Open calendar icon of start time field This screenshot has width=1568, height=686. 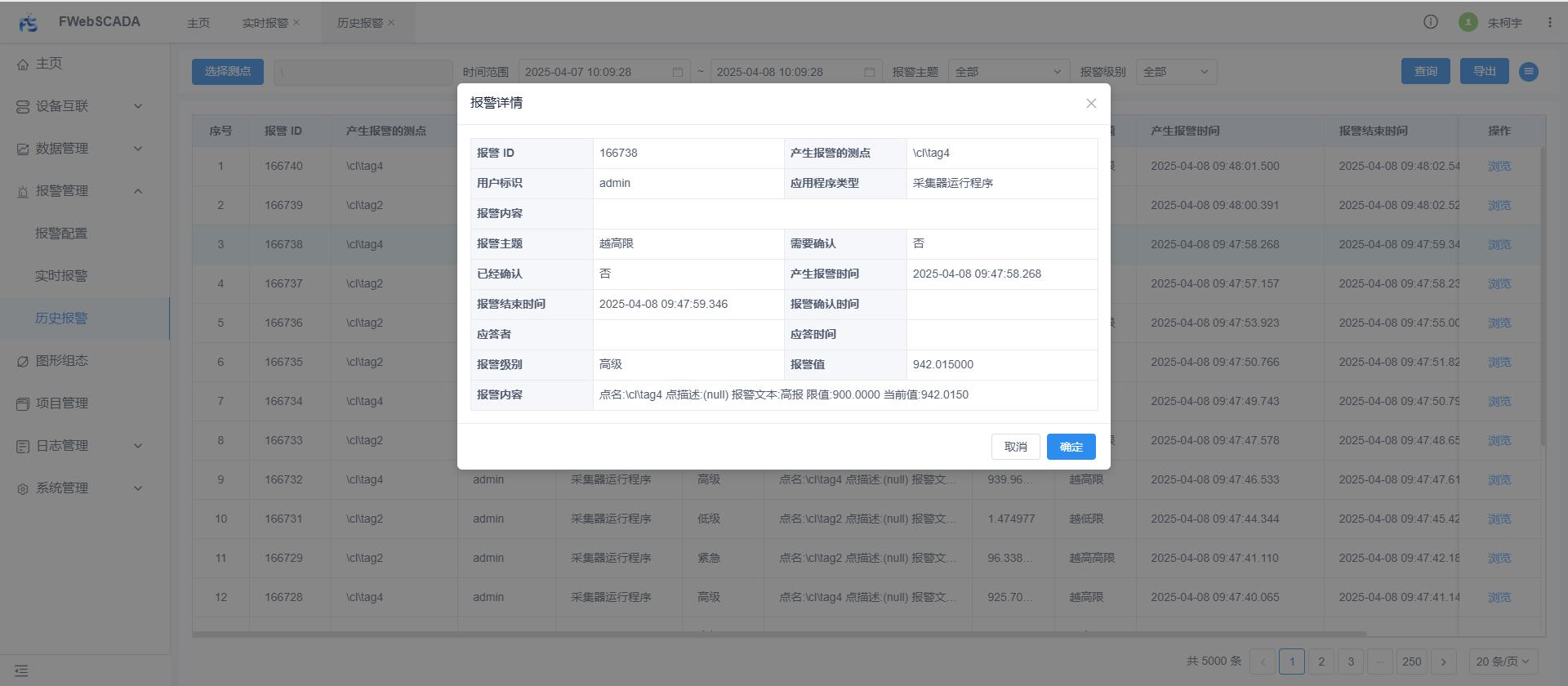pyautogui.click(x=678, y=72)
